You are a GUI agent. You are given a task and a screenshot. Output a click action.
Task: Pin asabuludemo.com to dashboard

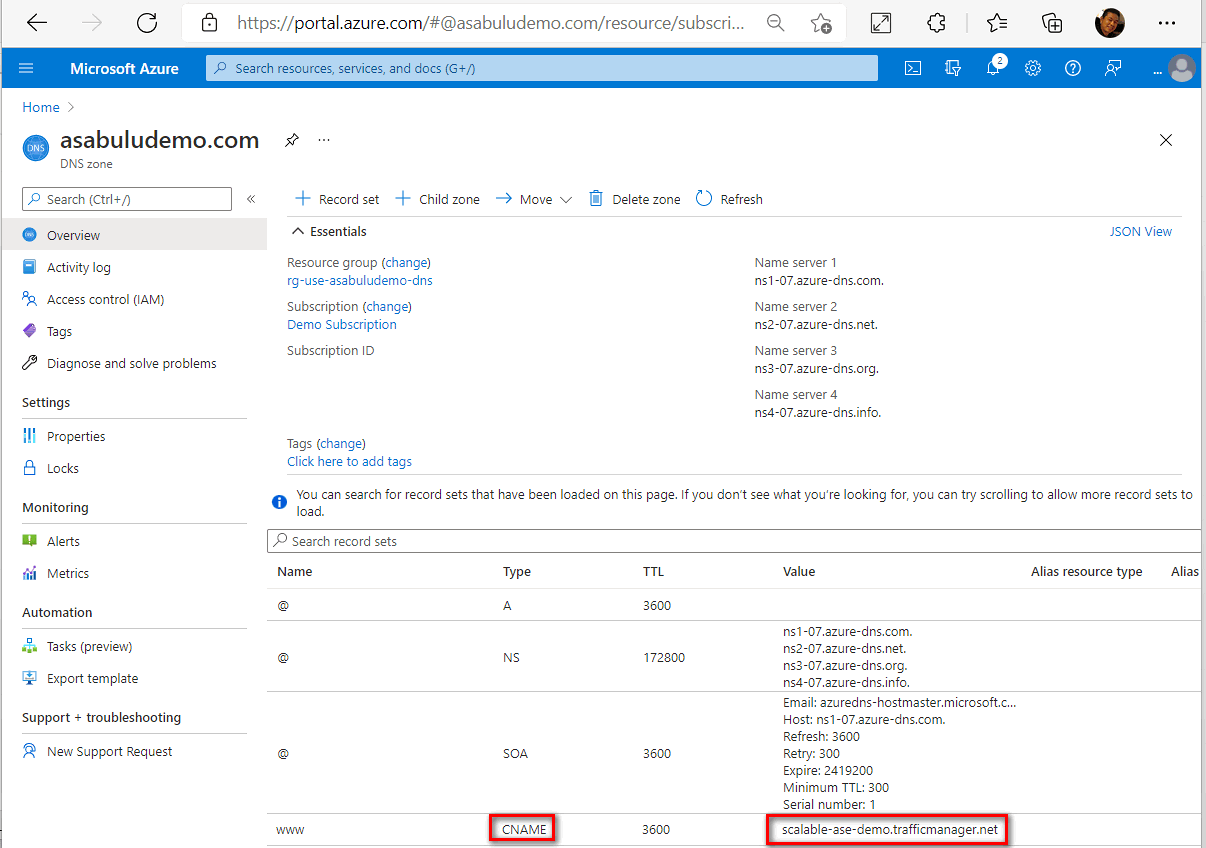click(291, 140)
